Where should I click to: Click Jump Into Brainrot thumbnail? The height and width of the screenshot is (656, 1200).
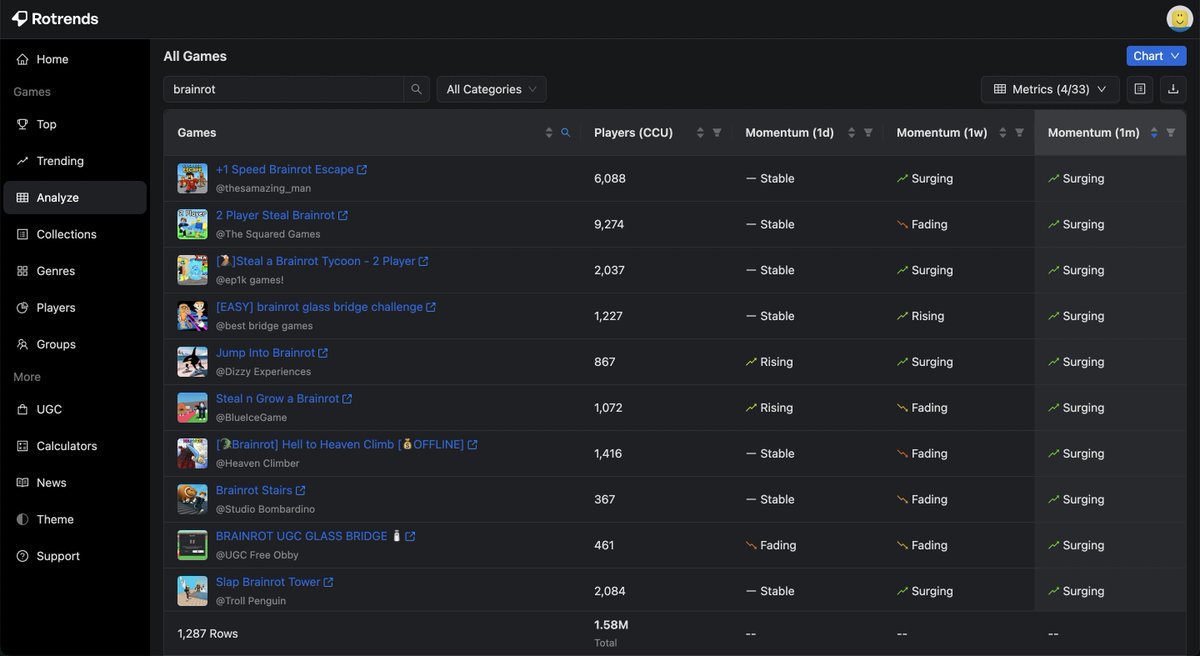click(x=193, y=362)
